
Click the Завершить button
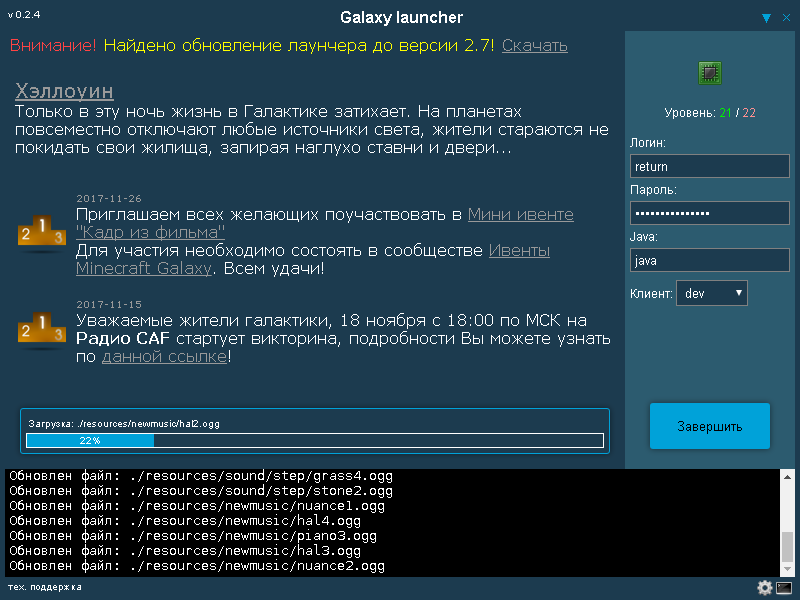coord(709,426)
